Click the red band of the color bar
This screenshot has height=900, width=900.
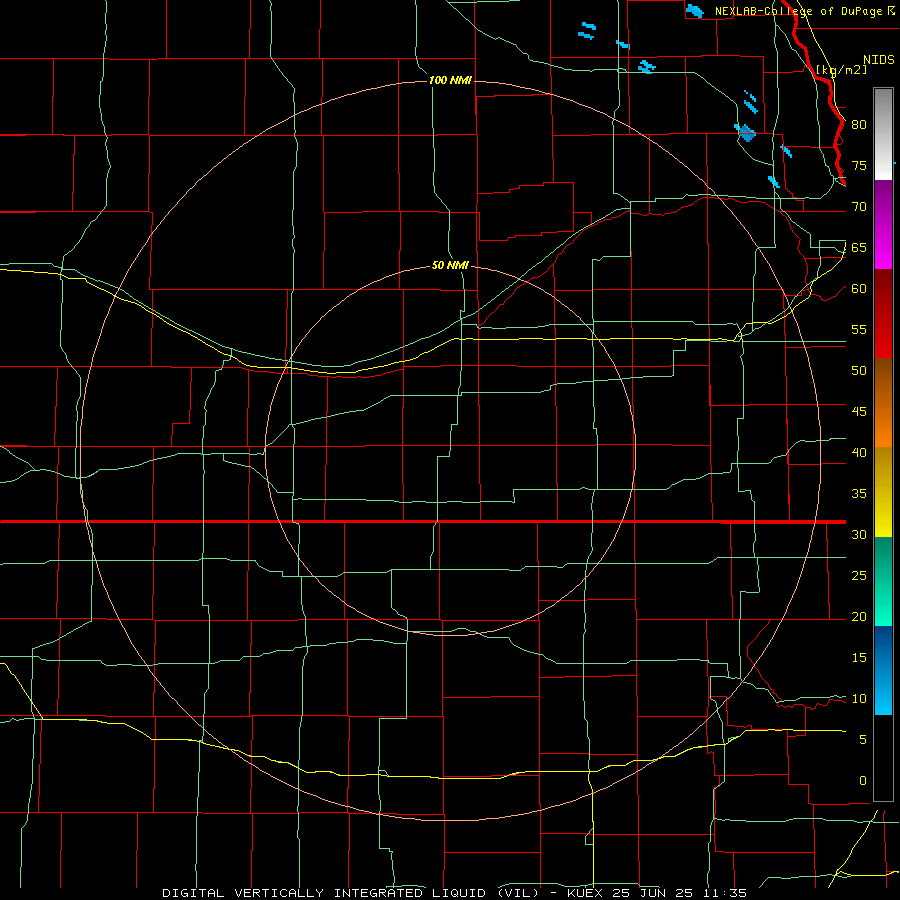(883, 313)
